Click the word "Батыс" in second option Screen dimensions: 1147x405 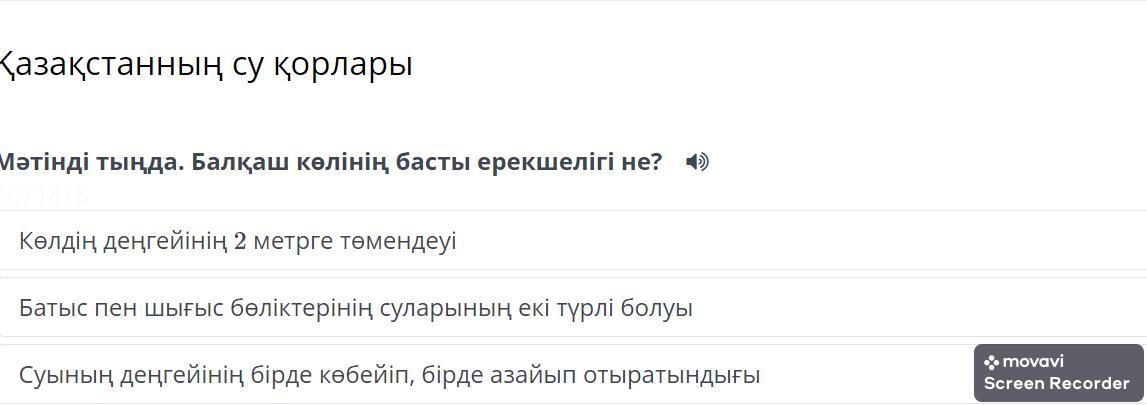[x=53, y=308]
